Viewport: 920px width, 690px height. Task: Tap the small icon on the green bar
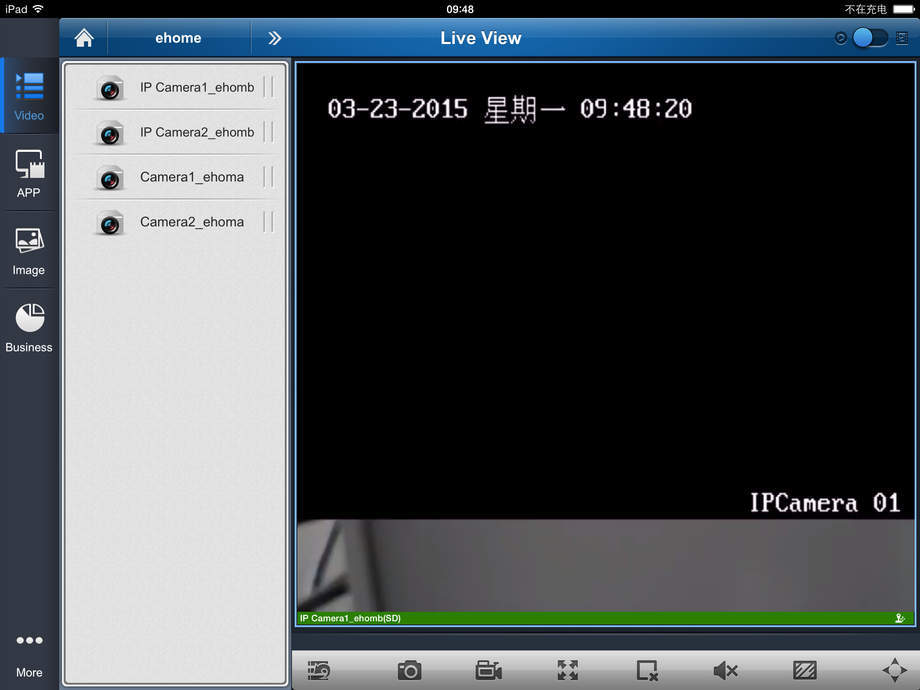tap(899, 618)
